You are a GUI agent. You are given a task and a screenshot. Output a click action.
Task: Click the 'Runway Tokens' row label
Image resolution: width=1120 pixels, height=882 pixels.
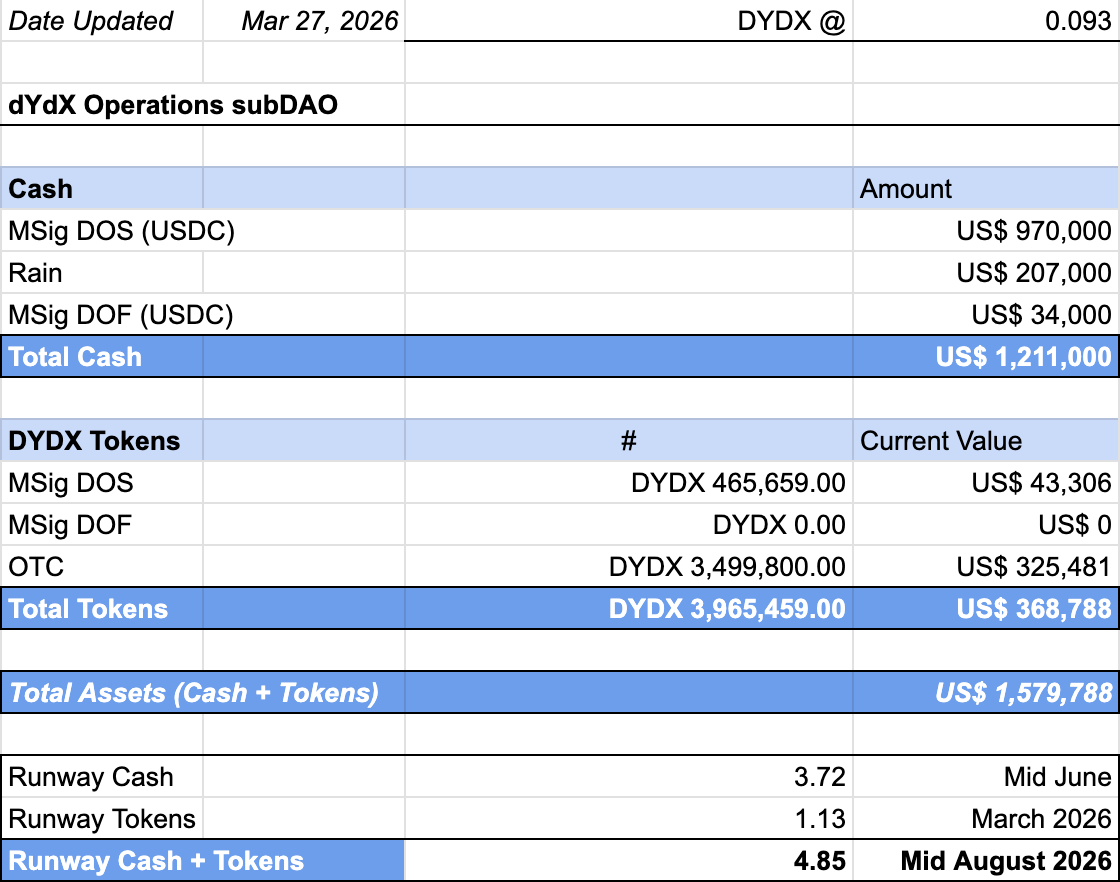(101, 818)
